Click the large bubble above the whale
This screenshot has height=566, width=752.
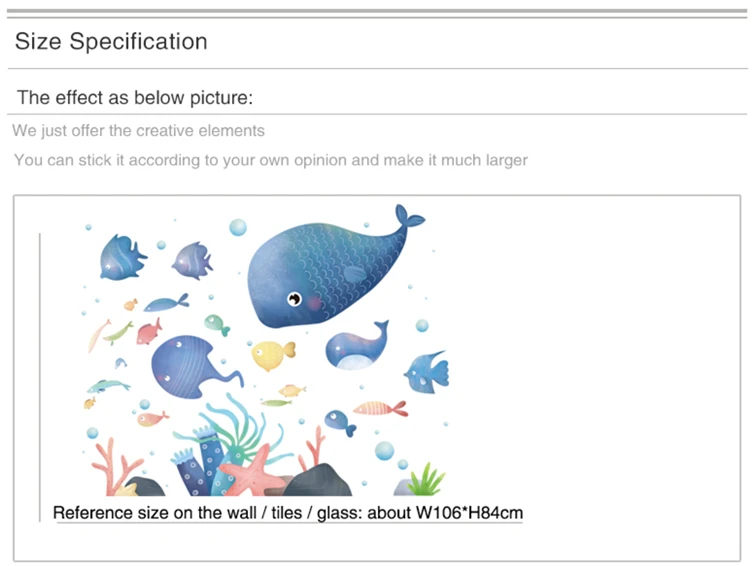[x=238, y=227]
